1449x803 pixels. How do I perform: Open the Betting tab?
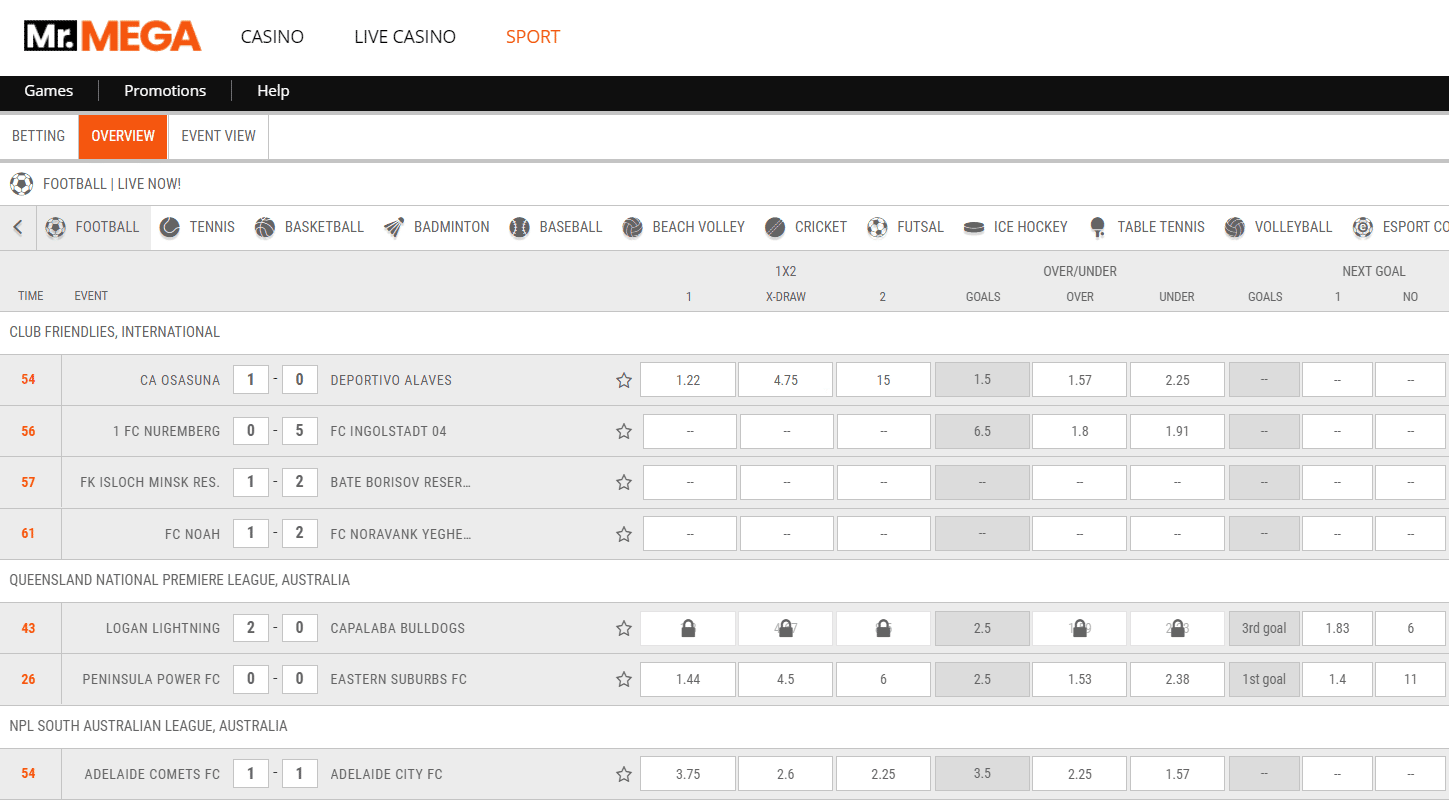39,136
